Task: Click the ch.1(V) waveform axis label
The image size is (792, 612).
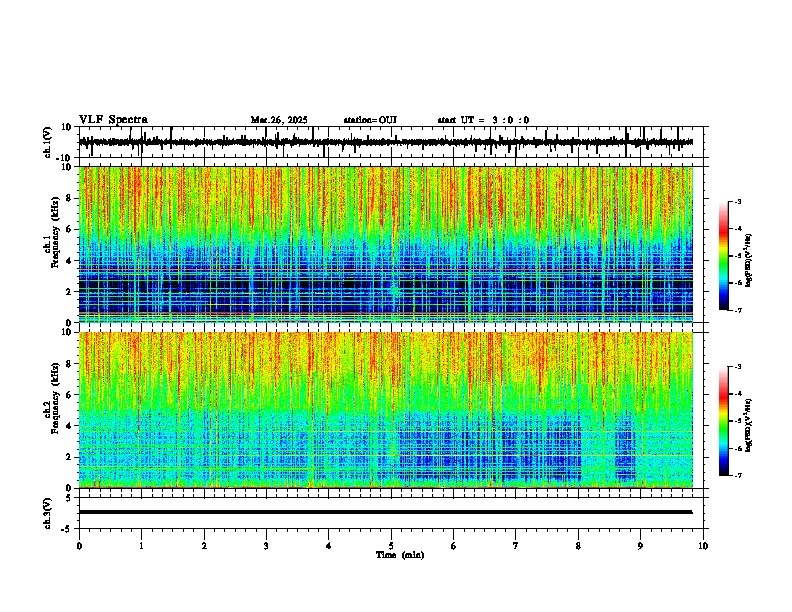Action: click(48, 142)
